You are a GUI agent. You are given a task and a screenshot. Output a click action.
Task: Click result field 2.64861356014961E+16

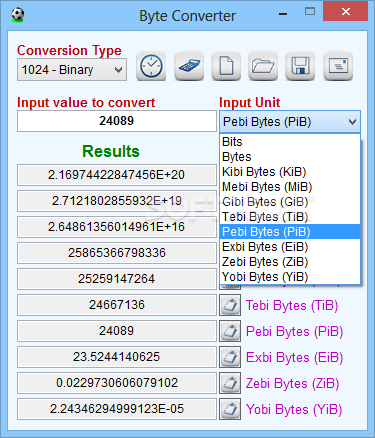(117, 227)
